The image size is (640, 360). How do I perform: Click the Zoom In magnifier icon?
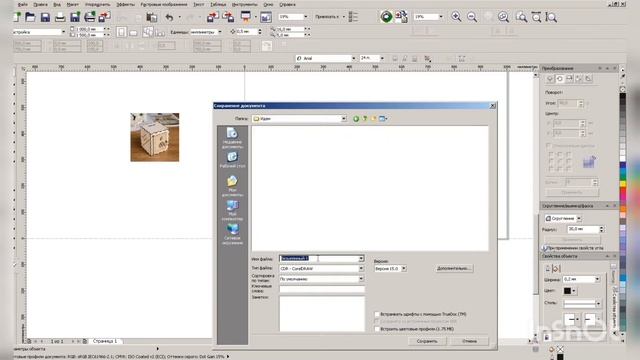[456, 17]
